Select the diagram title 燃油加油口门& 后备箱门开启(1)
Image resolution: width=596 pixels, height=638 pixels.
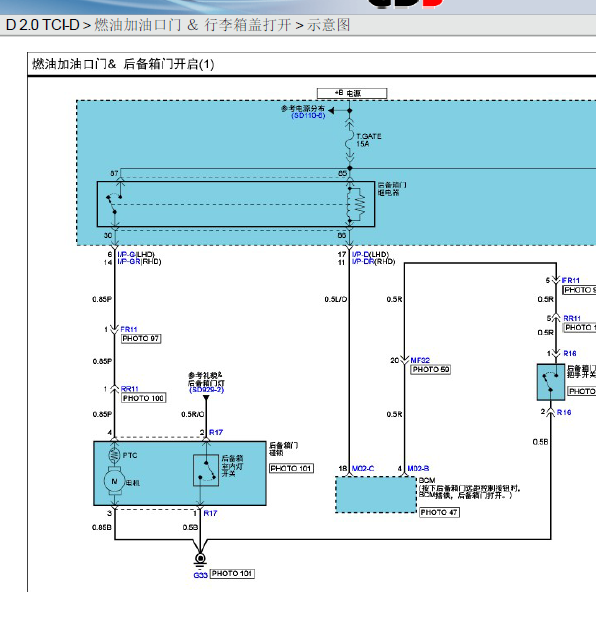[123, 64]
